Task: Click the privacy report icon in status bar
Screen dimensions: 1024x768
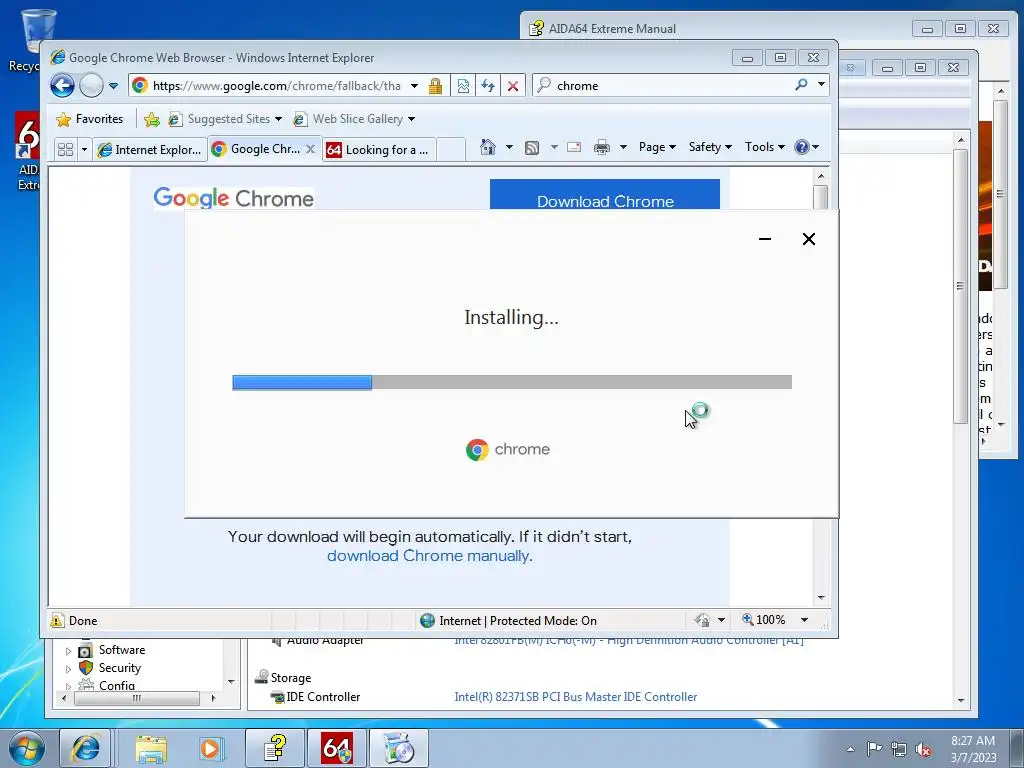Action: pyautogui.click(x=703, y=620)
